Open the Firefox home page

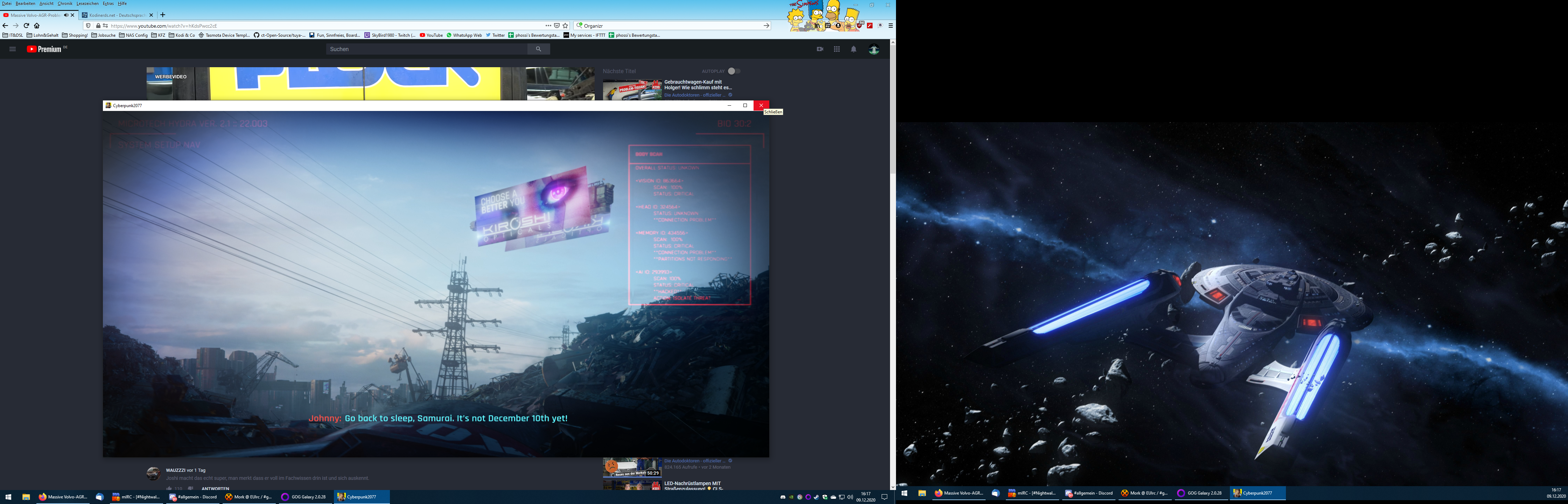click(36, 26)
